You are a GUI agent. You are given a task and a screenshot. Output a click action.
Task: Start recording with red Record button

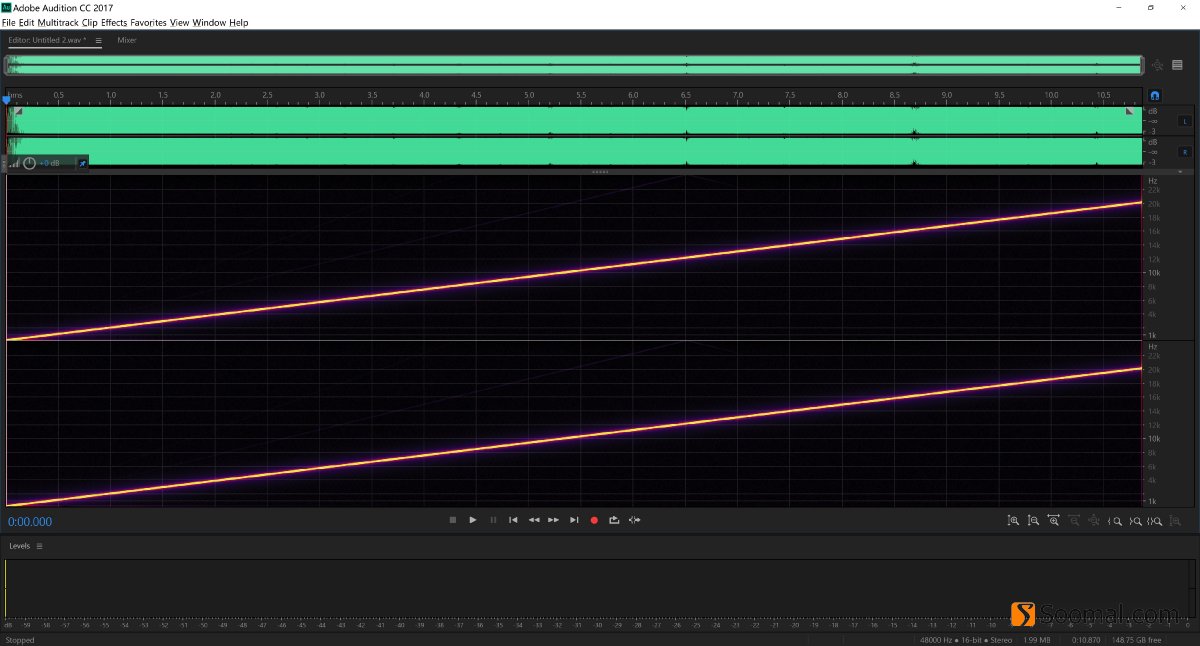click(x=594, y=520)
